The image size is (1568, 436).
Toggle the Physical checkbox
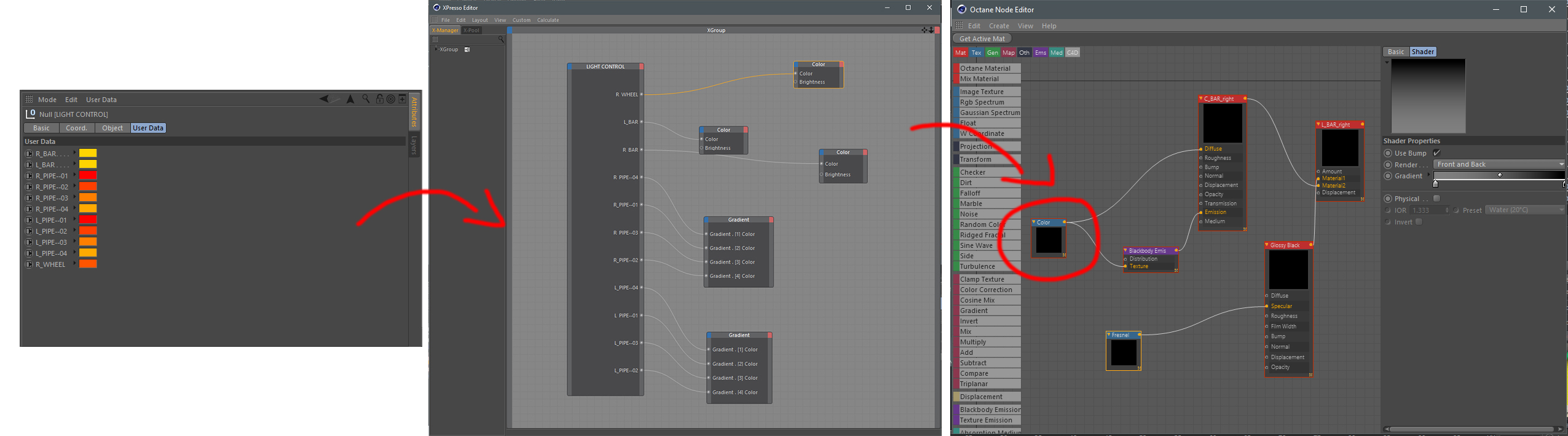(1436, 199)
